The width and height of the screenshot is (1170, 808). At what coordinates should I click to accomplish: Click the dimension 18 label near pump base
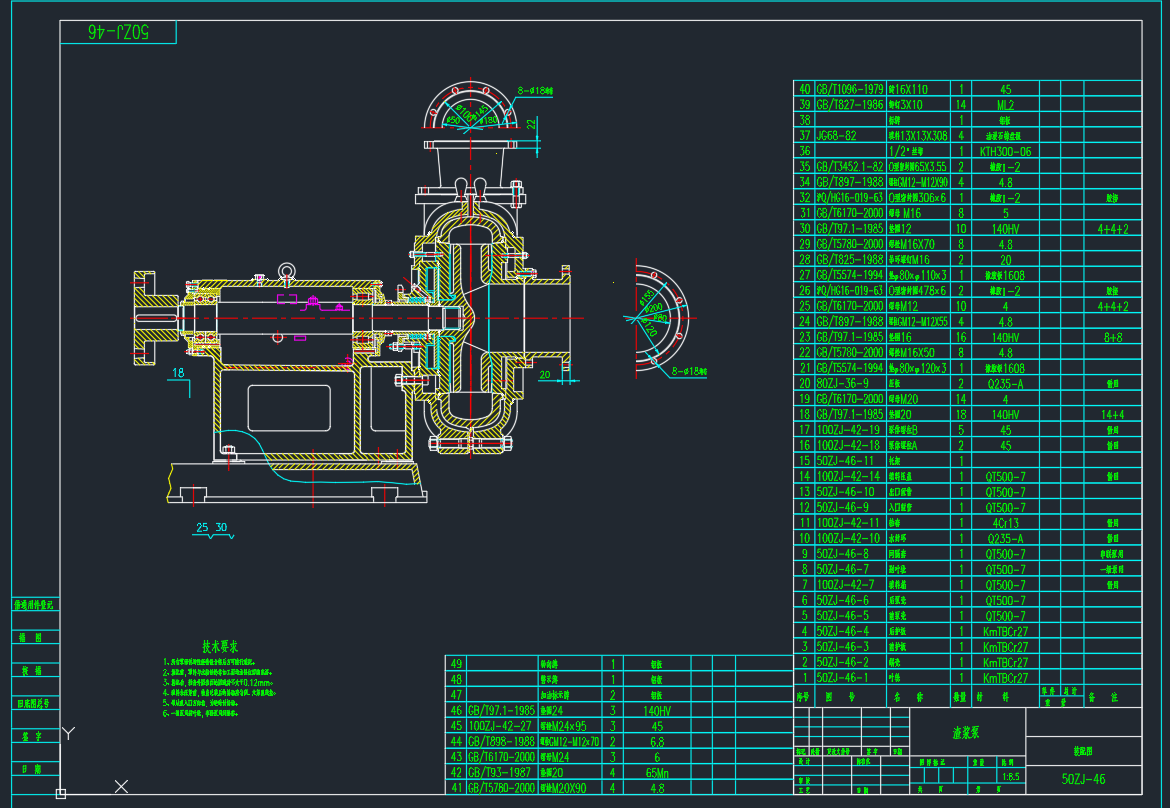(178, 373)
